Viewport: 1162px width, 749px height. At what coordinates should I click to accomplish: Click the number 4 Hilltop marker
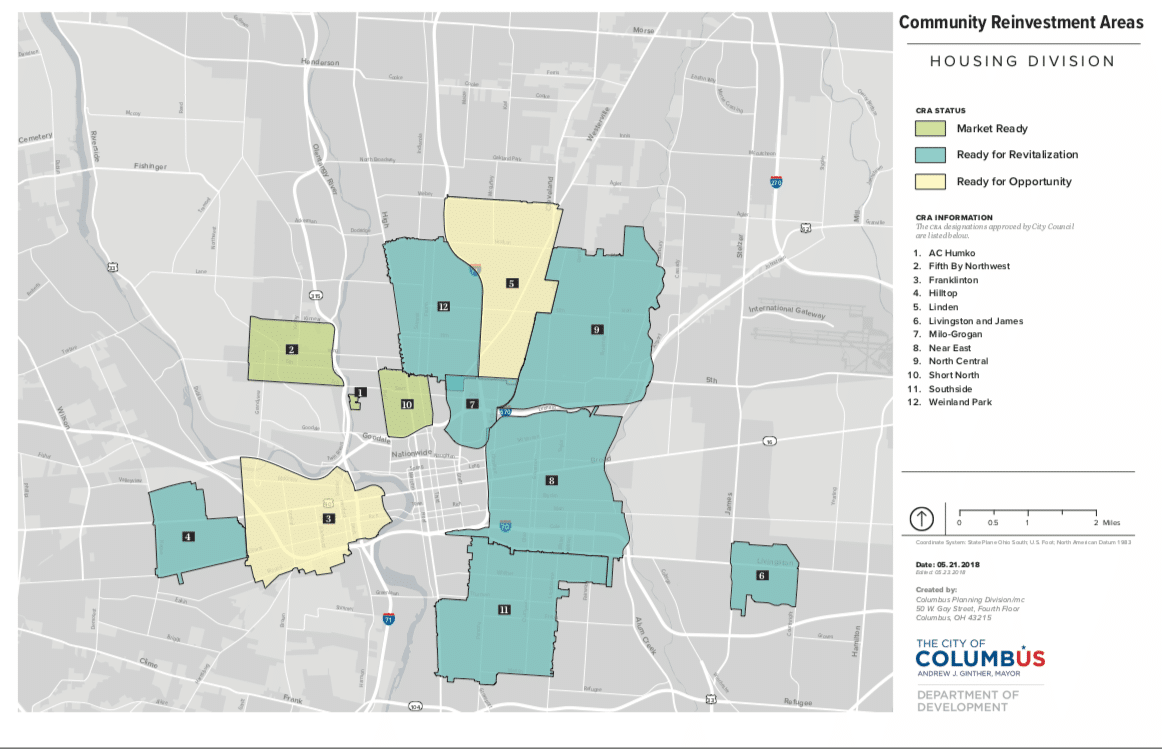[x=188, y=536]
